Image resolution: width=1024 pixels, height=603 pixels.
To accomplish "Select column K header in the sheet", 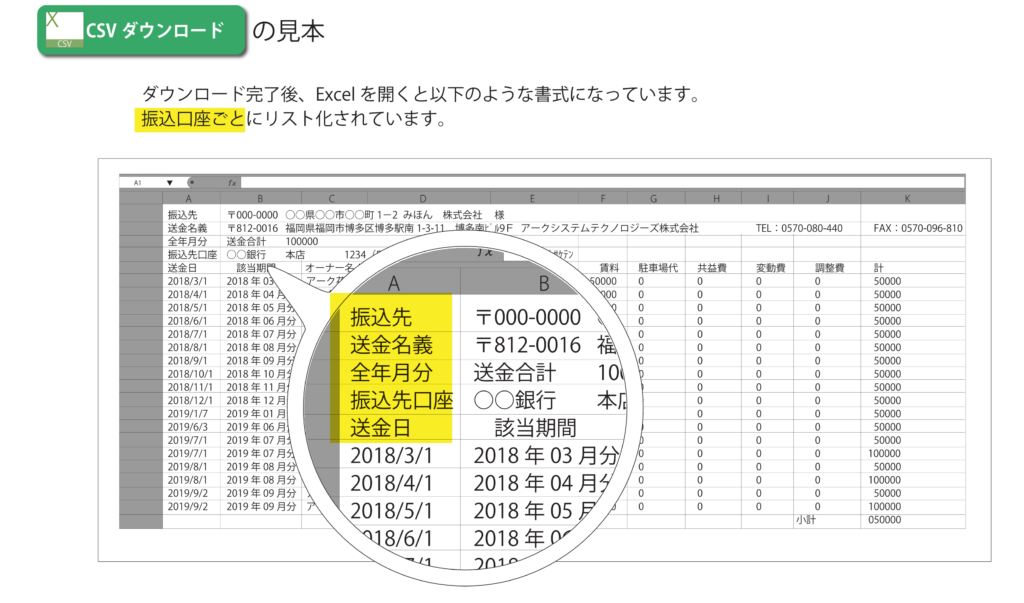I will (907, 198).
